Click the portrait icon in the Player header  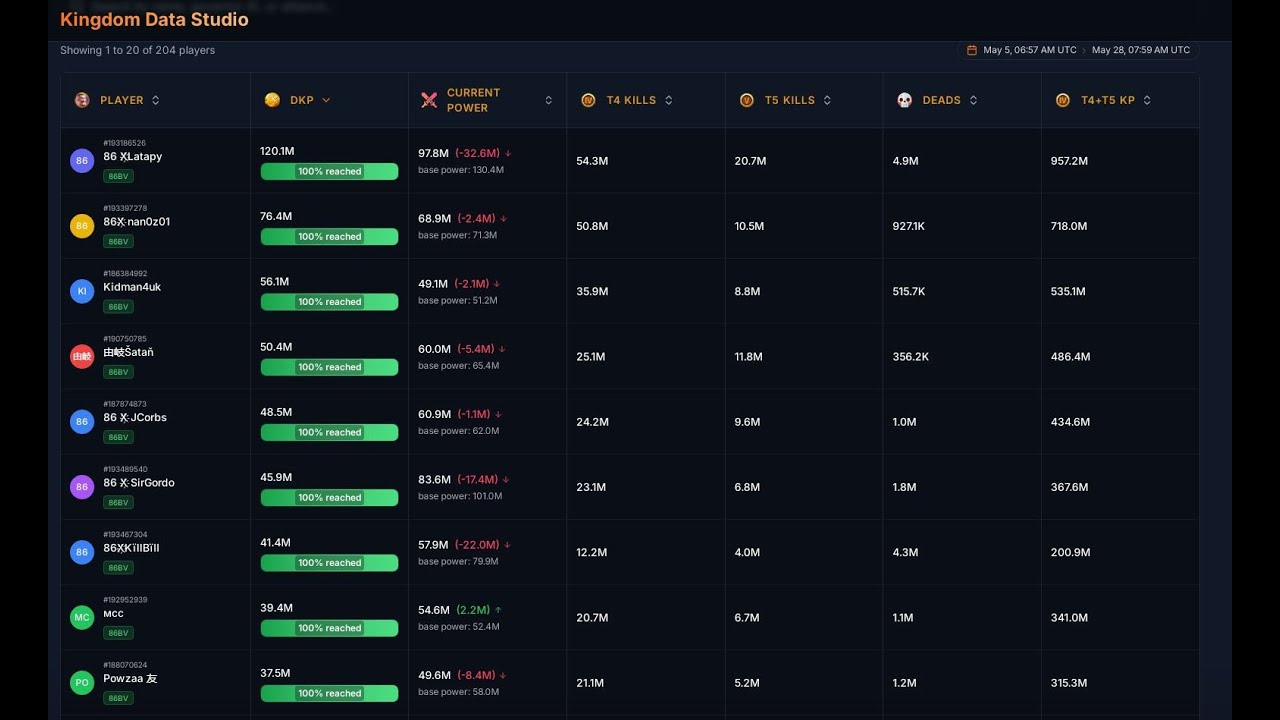(82, 100)
